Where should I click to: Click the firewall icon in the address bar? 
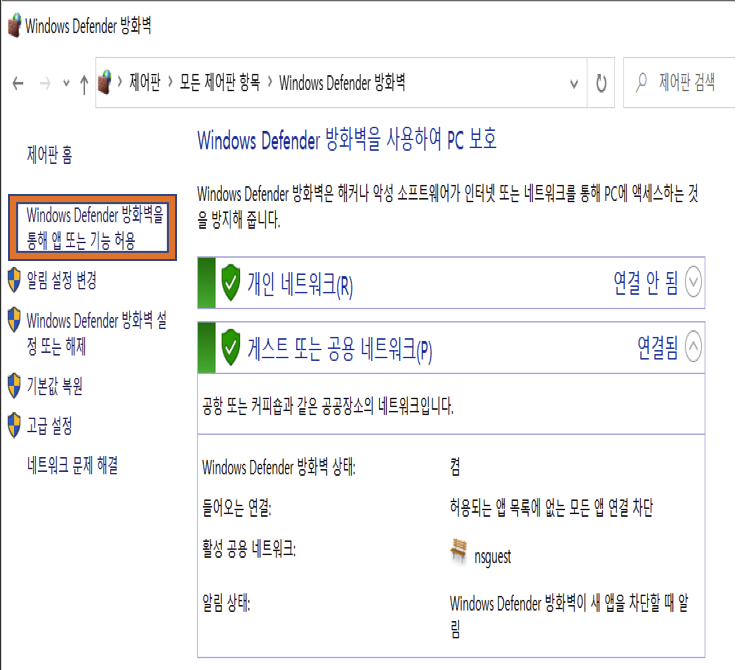[x=104, y=82]
